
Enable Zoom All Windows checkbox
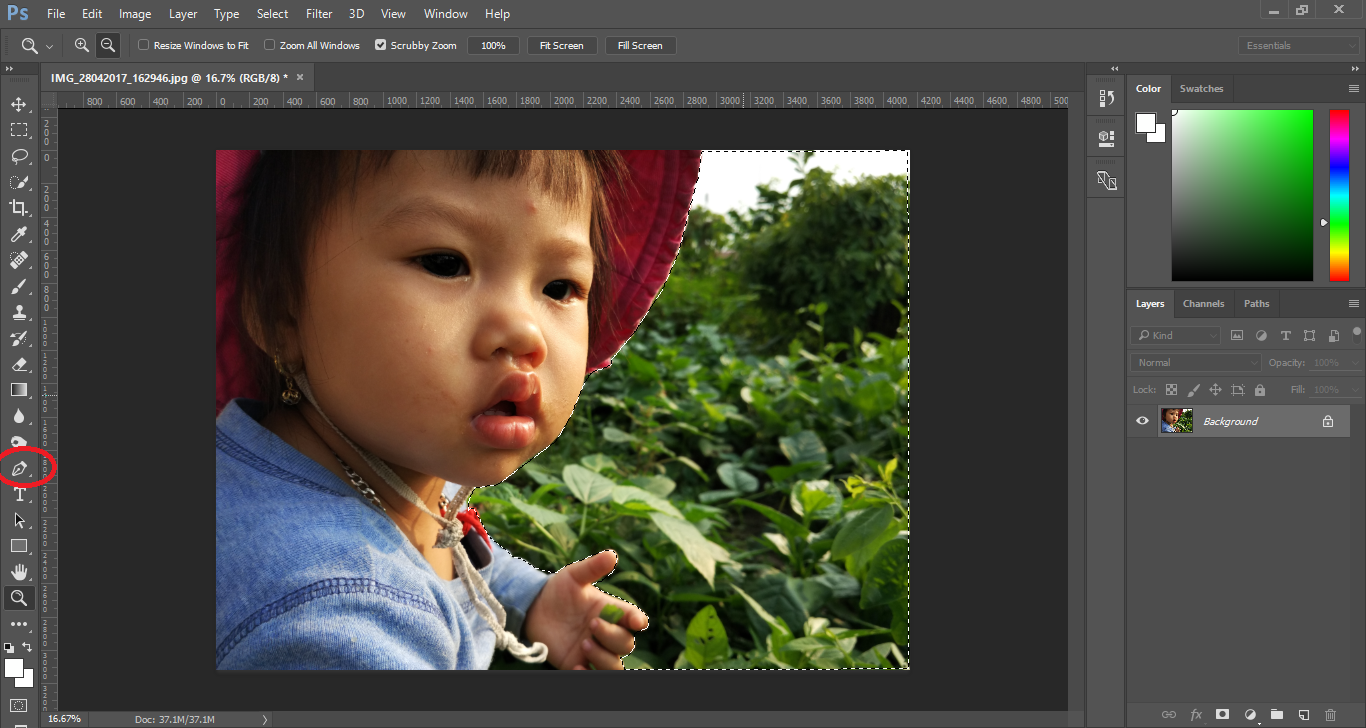click(x=269, y=45)
